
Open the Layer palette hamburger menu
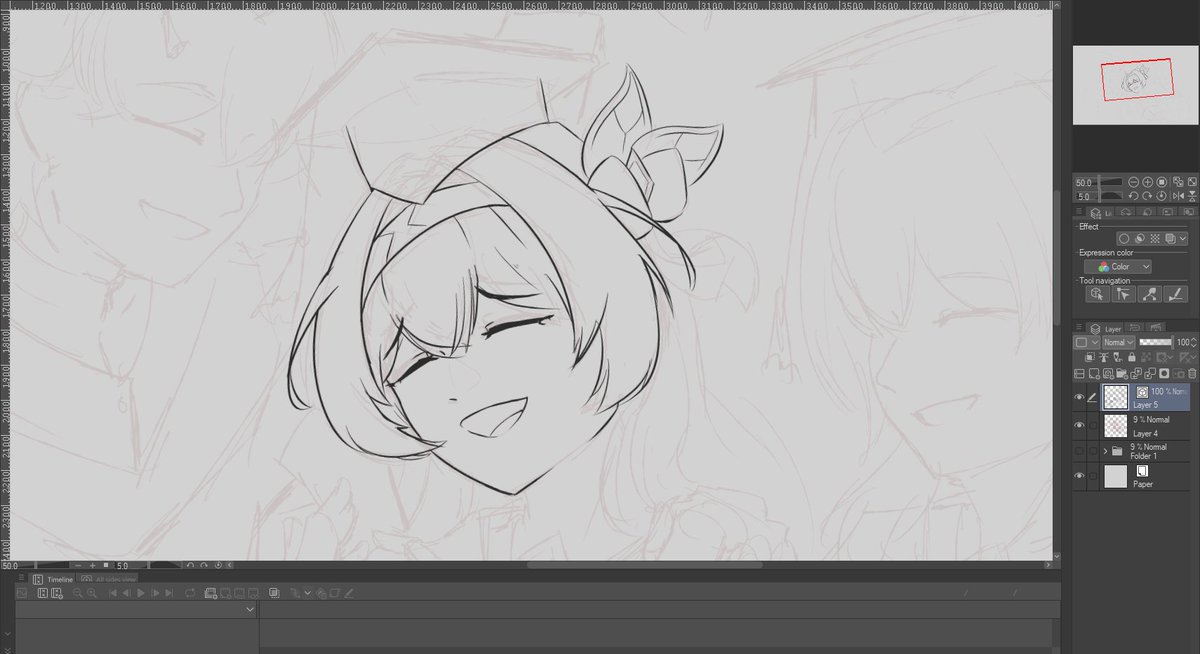click(x=1079, y=327)
